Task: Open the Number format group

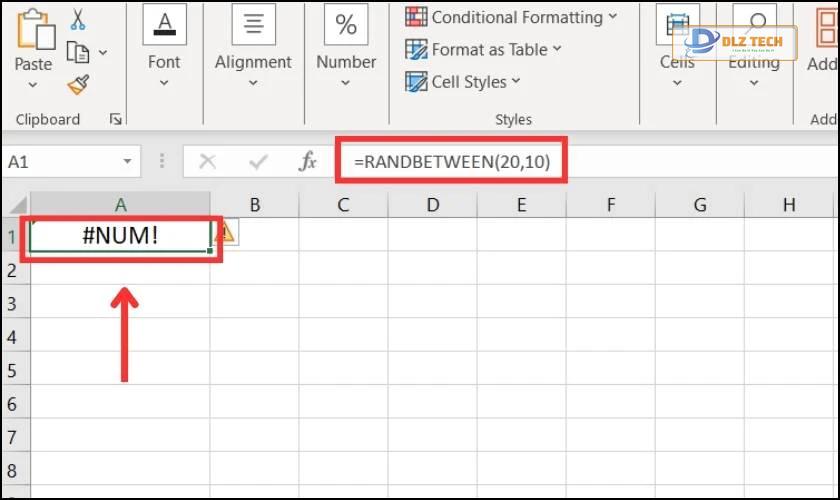Action: [346, 47]
